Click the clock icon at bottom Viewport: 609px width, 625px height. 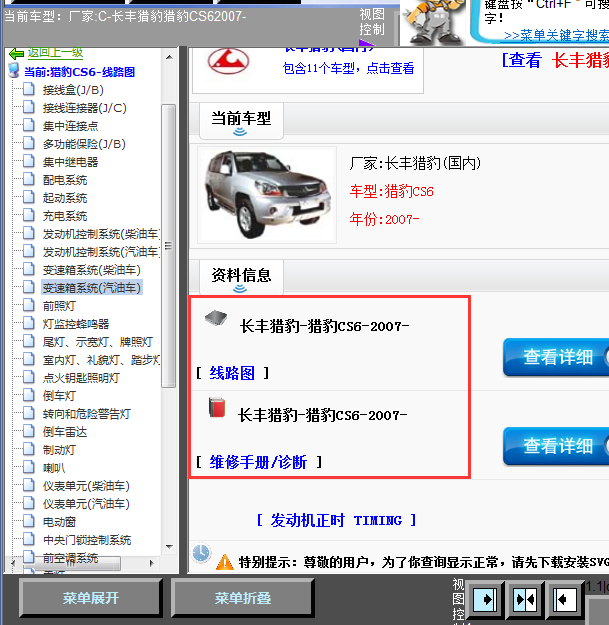[201, 553]
